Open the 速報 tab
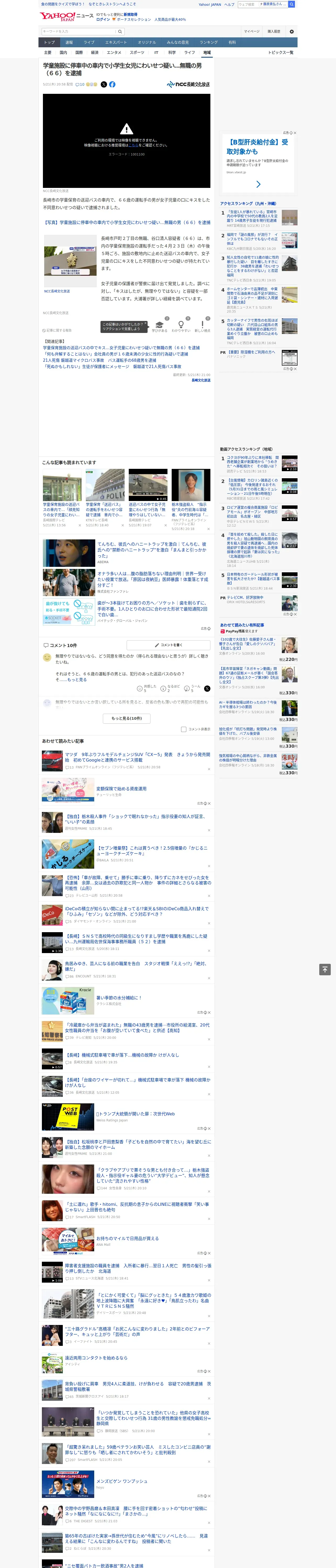This screenshot has width=336, height=1568. click(69, 43)
